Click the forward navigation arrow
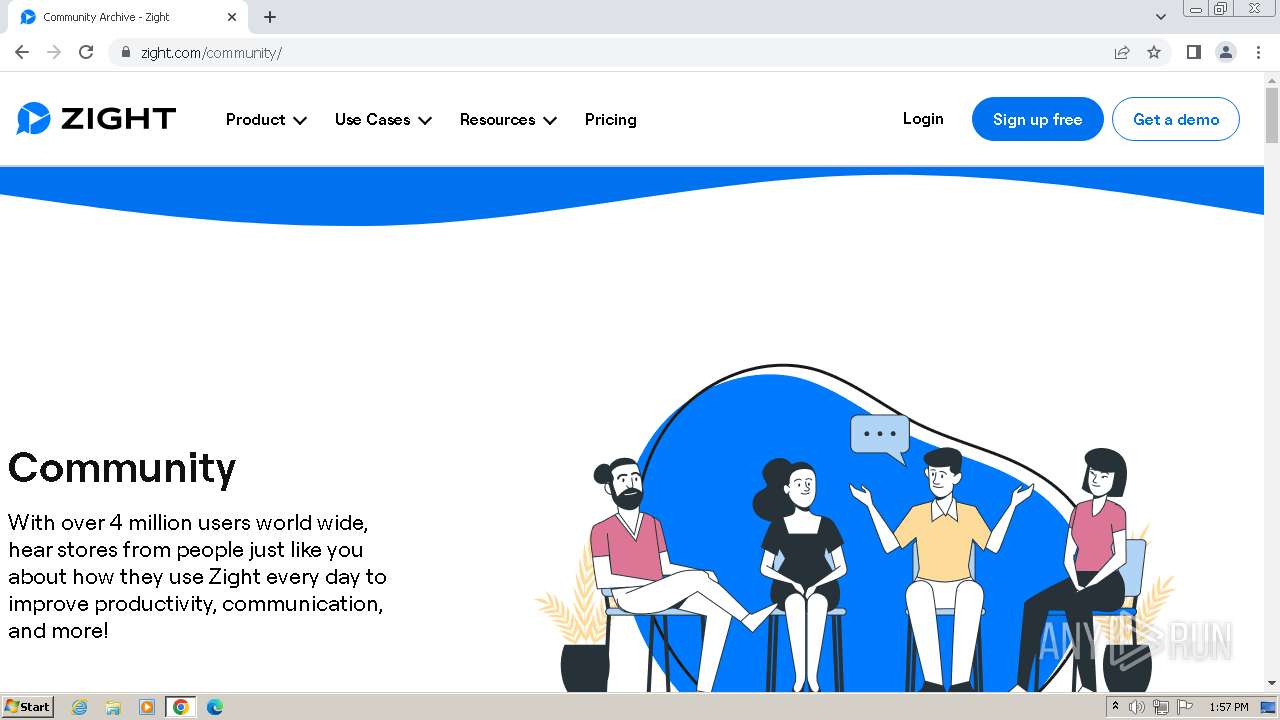The image size is (1280, 720). 54,52
